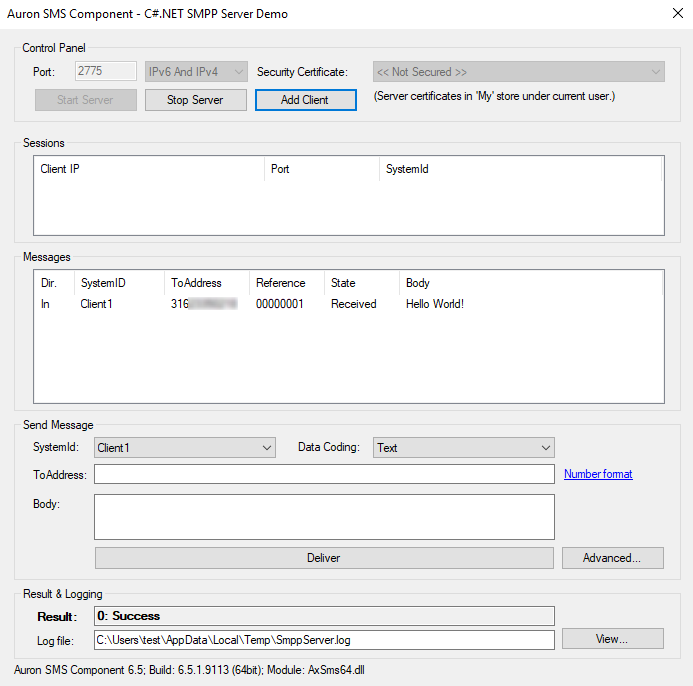Image resolution: width=693 pixels, height=686 pixels.
Task: Click the Stop Server button
Action: point(196,100)
